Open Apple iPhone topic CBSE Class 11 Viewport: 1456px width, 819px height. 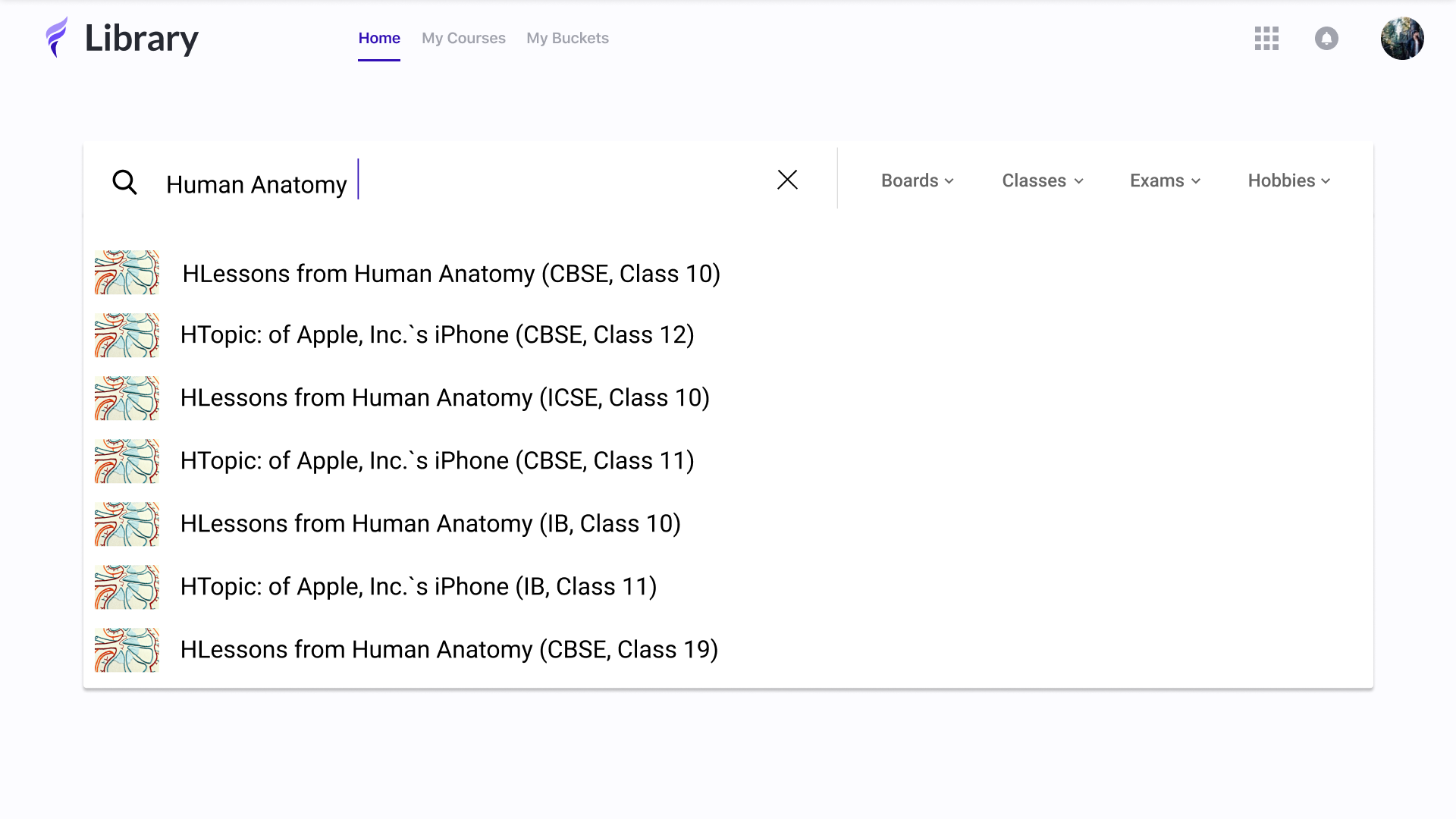point(437,461)
